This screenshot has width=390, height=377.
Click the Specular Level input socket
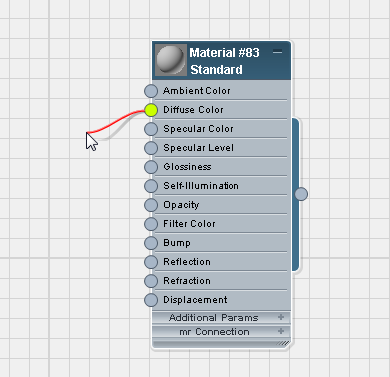click(x=151, y=148)
